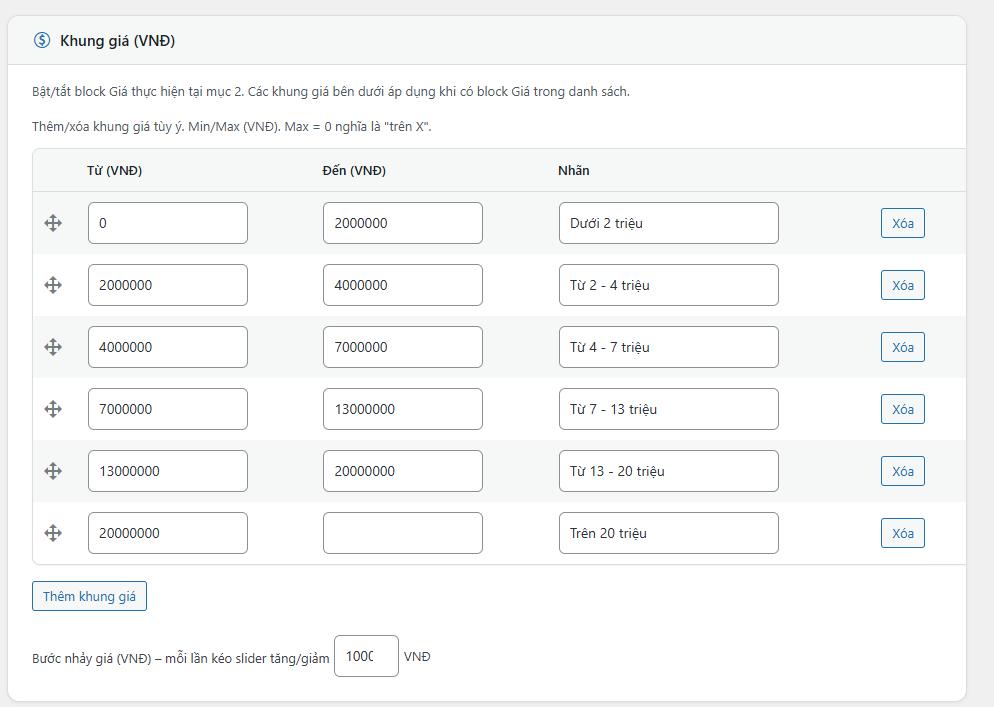Click the Trên 20 triệu label input
994x707 pixels.
pyautogui.click(x=668, y=533)
